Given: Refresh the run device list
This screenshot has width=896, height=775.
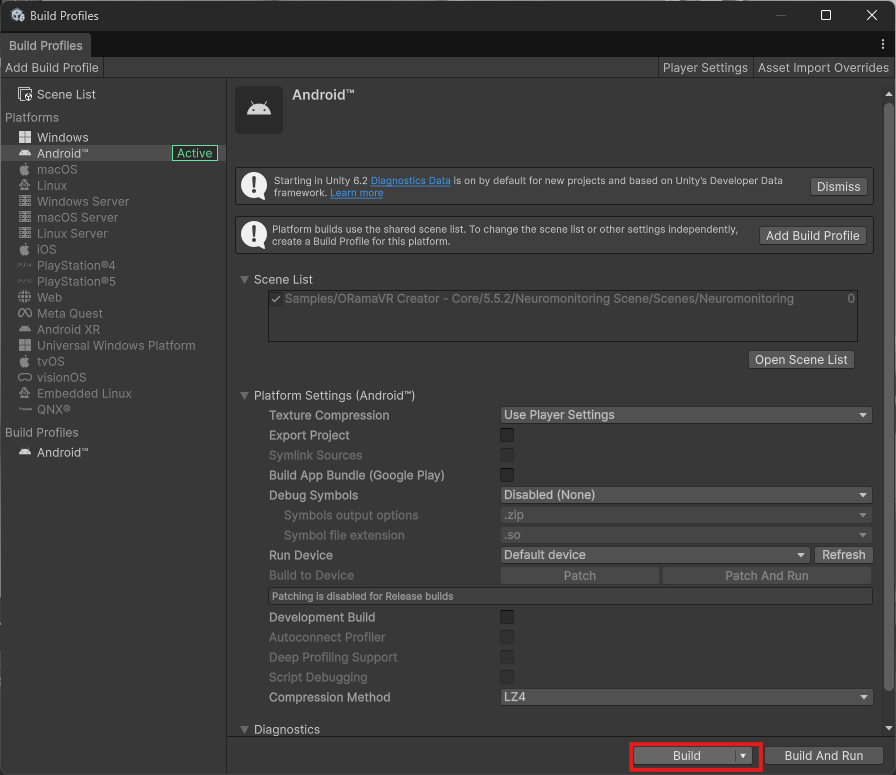Looking at the screenshot, I should pos(843,555).
